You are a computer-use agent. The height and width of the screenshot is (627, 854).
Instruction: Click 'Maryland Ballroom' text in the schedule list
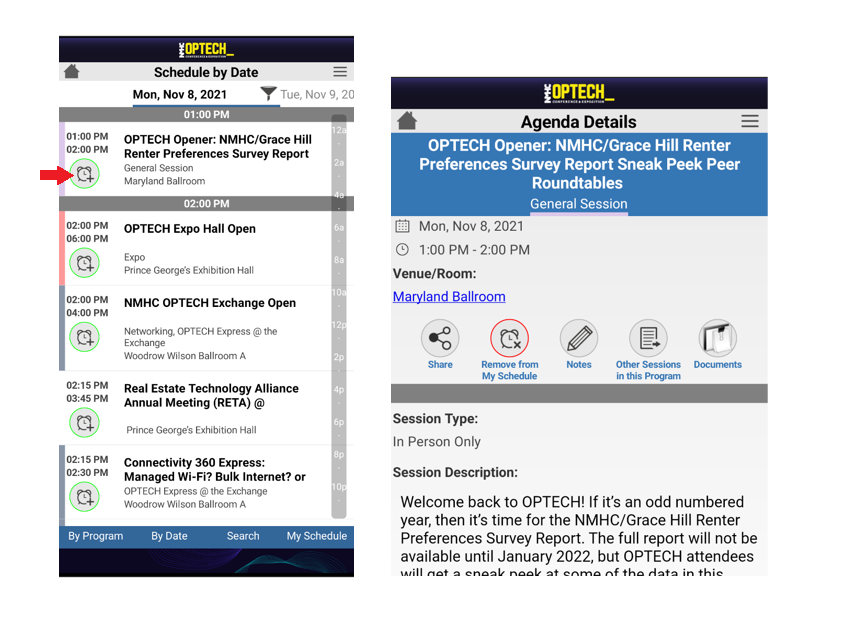pyautogui.click(x=164, y=181)
